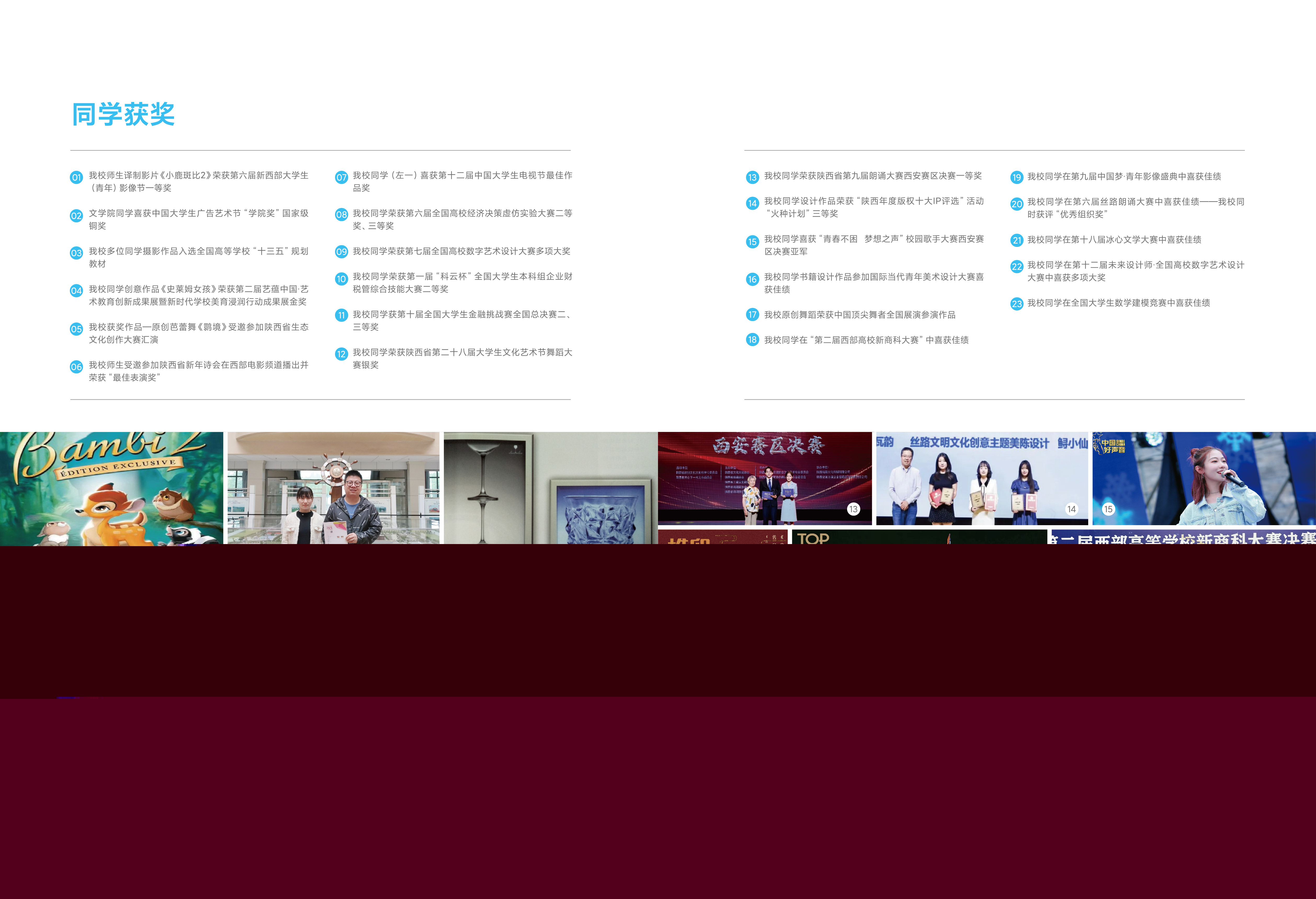
Task: Click the blue 23 number badge
Action: [x=1017, y=304]
